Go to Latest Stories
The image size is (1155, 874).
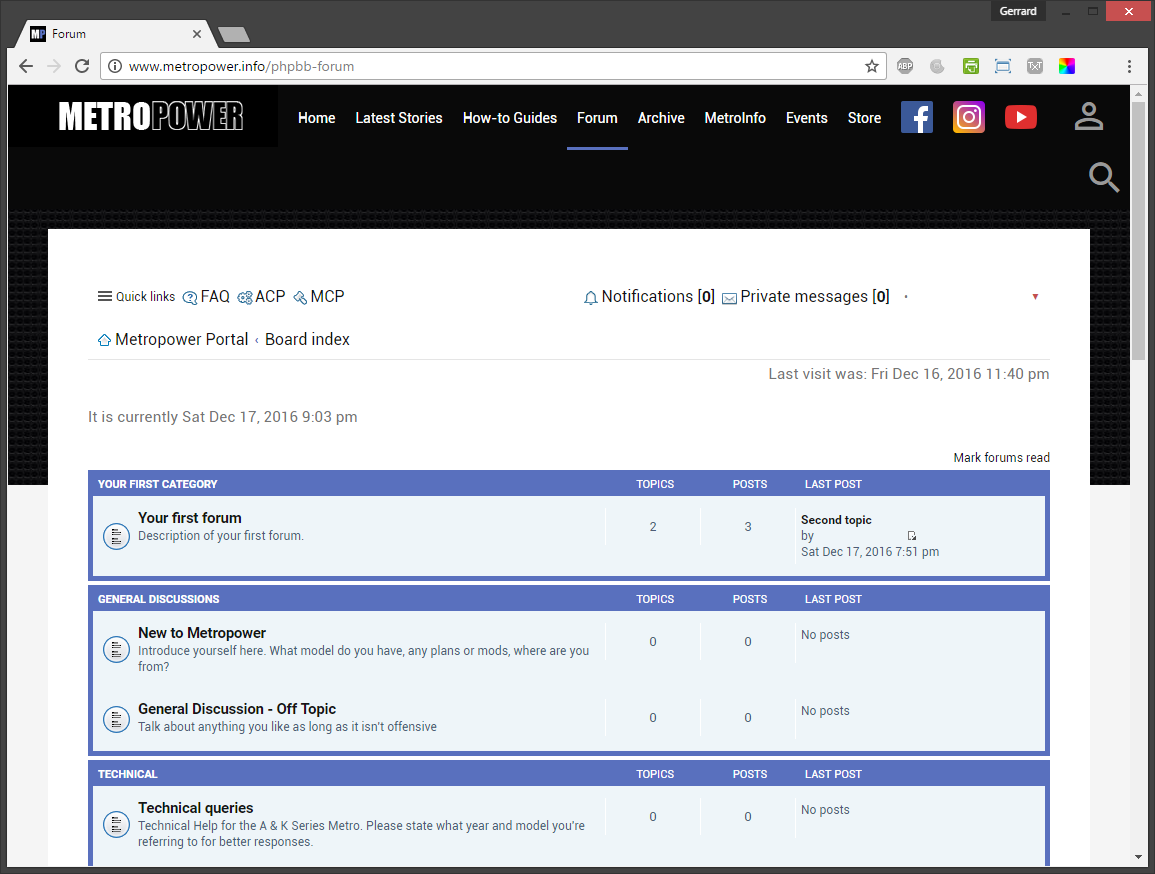[399, 118]
